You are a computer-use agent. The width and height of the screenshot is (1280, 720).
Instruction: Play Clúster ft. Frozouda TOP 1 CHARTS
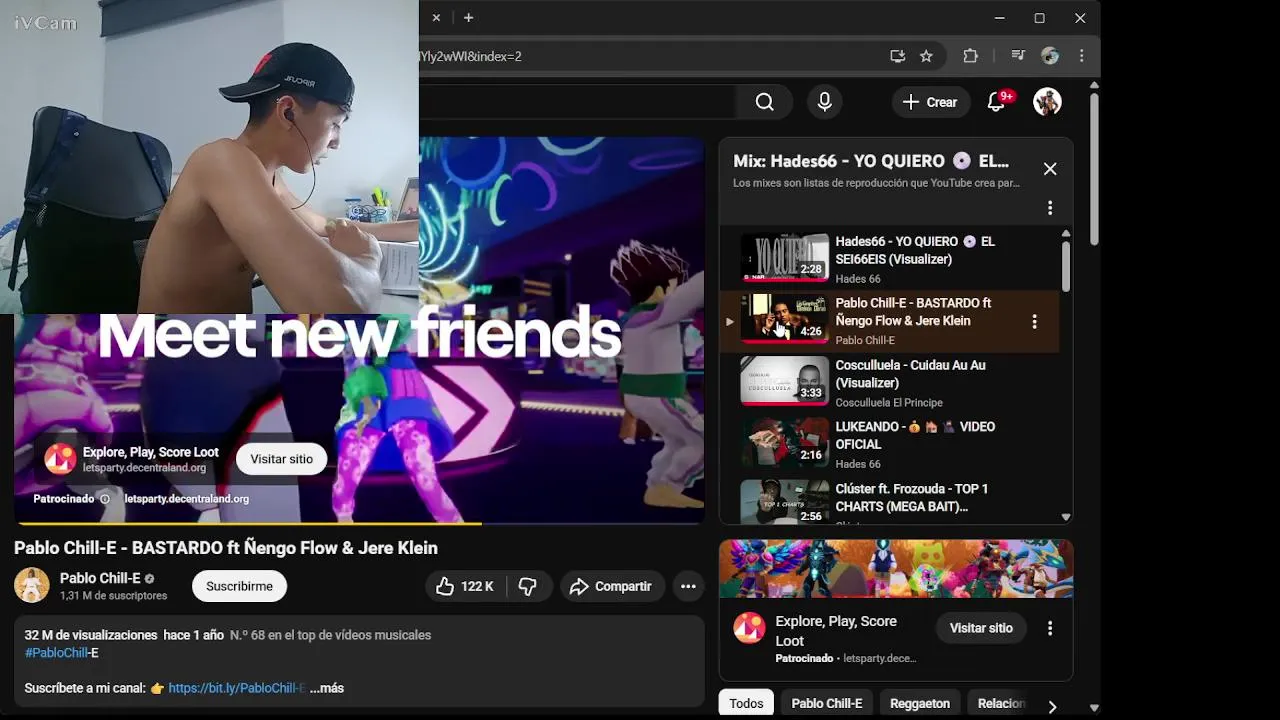click(784, 502)
